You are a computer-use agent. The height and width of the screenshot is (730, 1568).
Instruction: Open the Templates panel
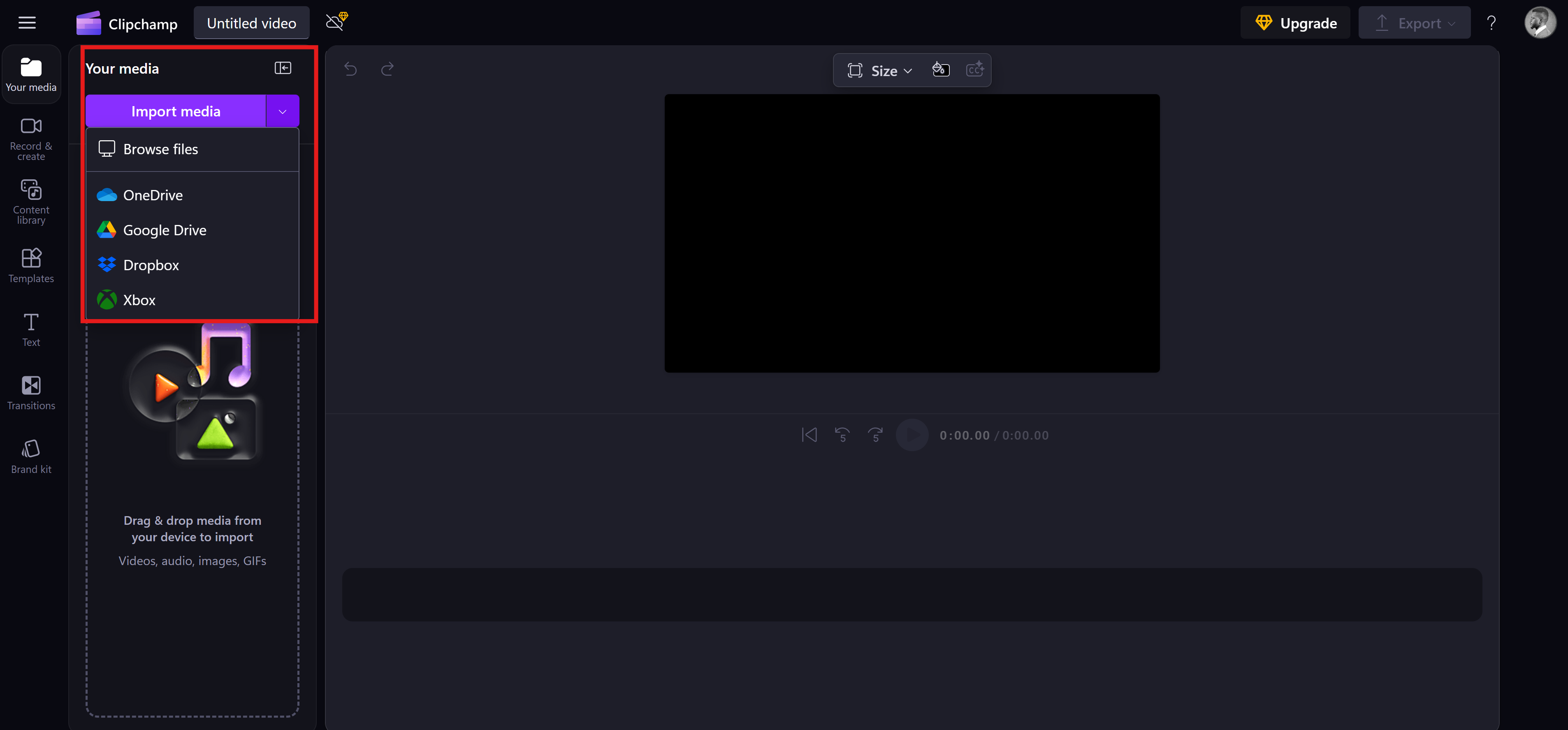pyautogui.click(x=31, y=265)
